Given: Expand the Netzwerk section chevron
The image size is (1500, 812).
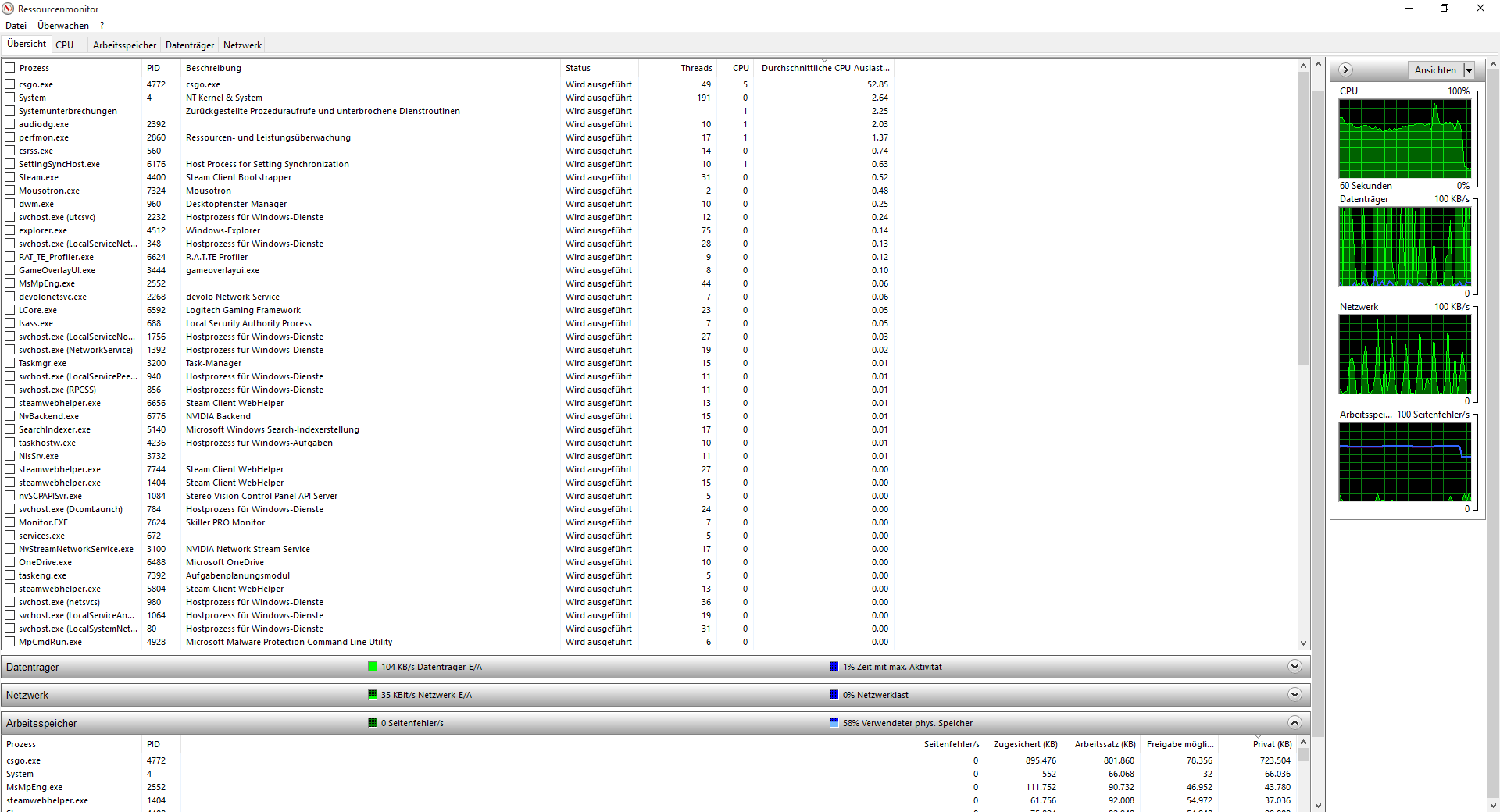Looking at the screenshot, I should click(x=1295, y=695).
